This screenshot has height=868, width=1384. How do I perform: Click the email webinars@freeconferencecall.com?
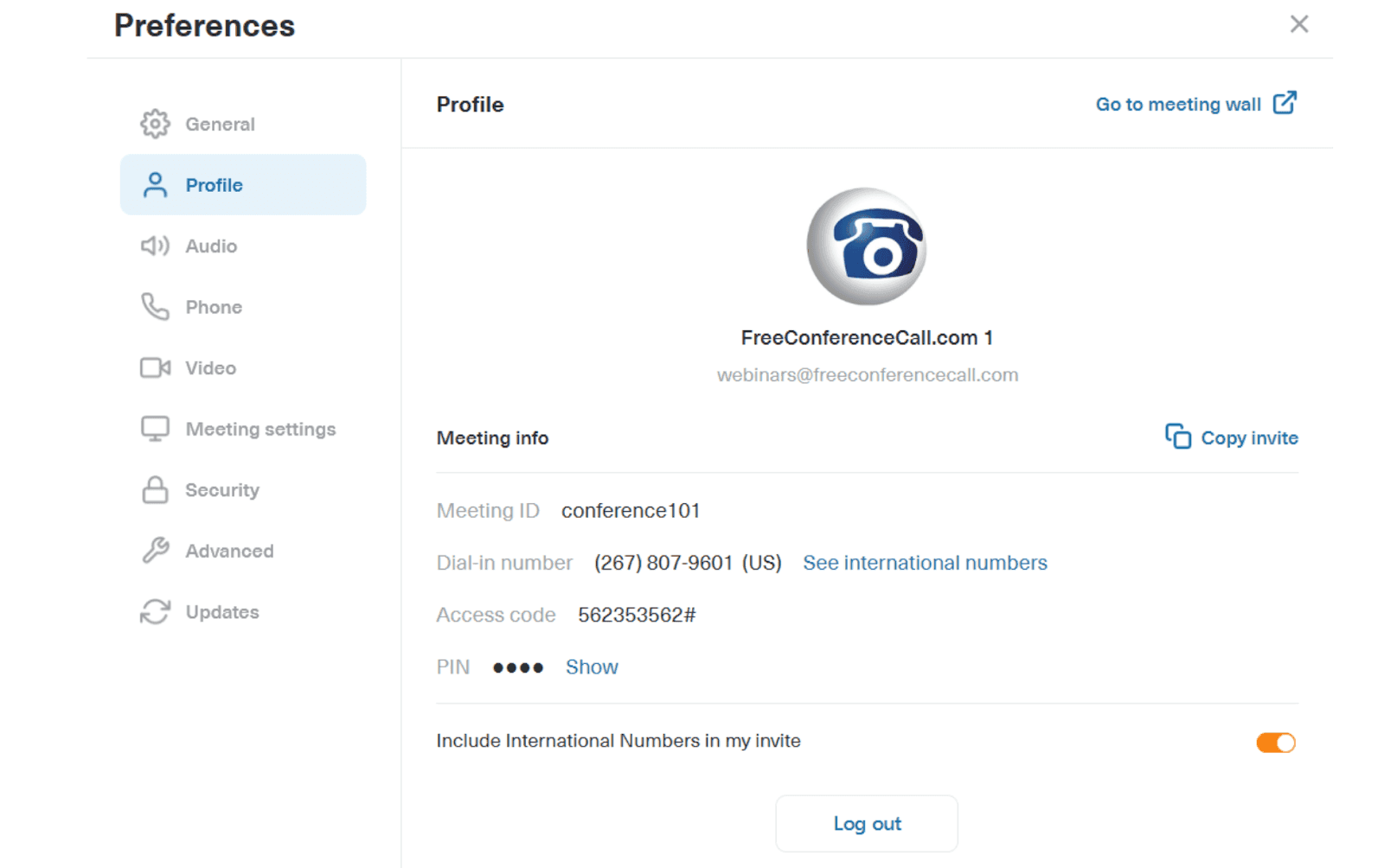(867, 375)
